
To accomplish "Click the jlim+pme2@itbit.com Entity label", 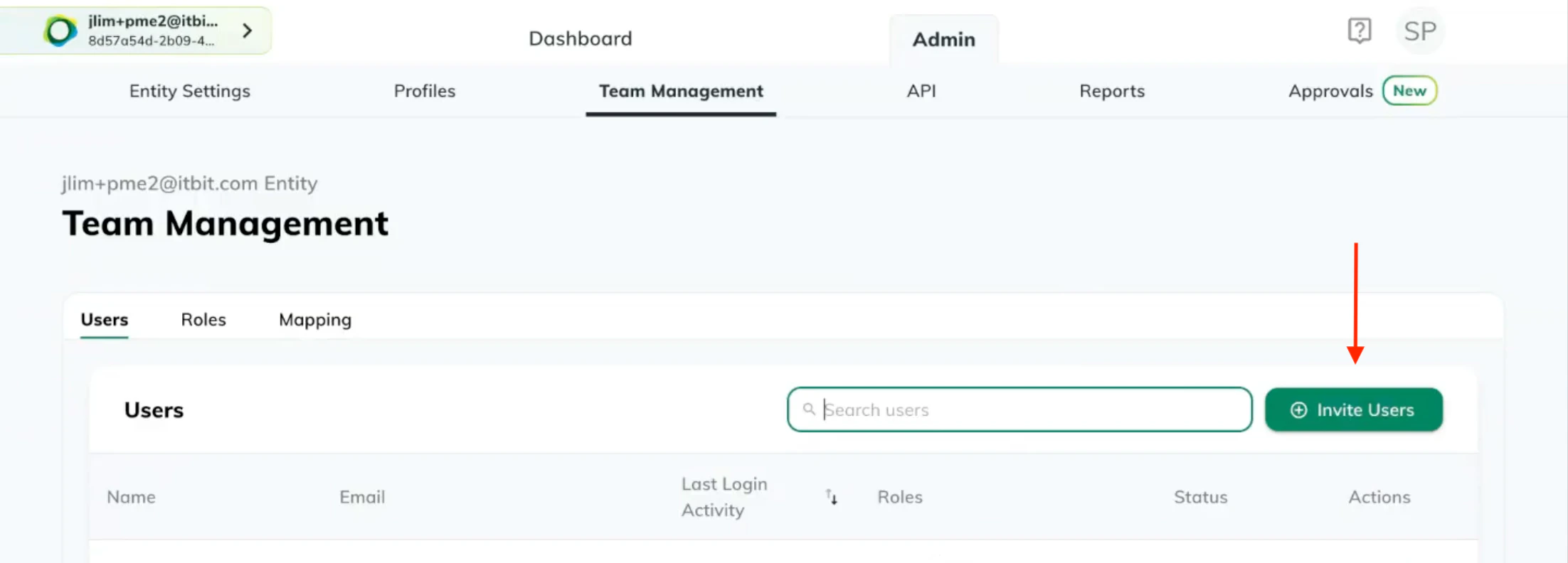I will click(190, 183).
